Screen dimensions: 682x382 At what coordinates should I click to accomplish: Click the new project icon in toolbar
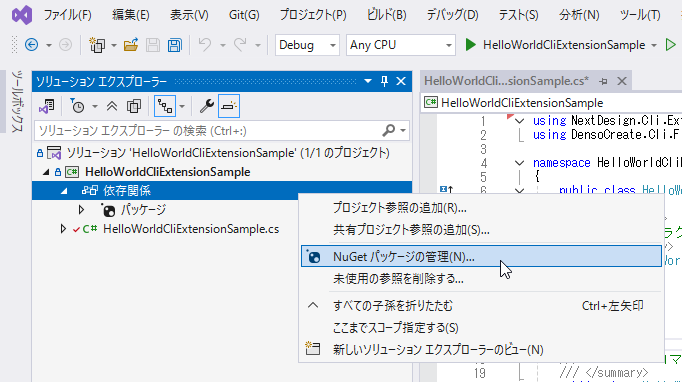coord(97,45)
